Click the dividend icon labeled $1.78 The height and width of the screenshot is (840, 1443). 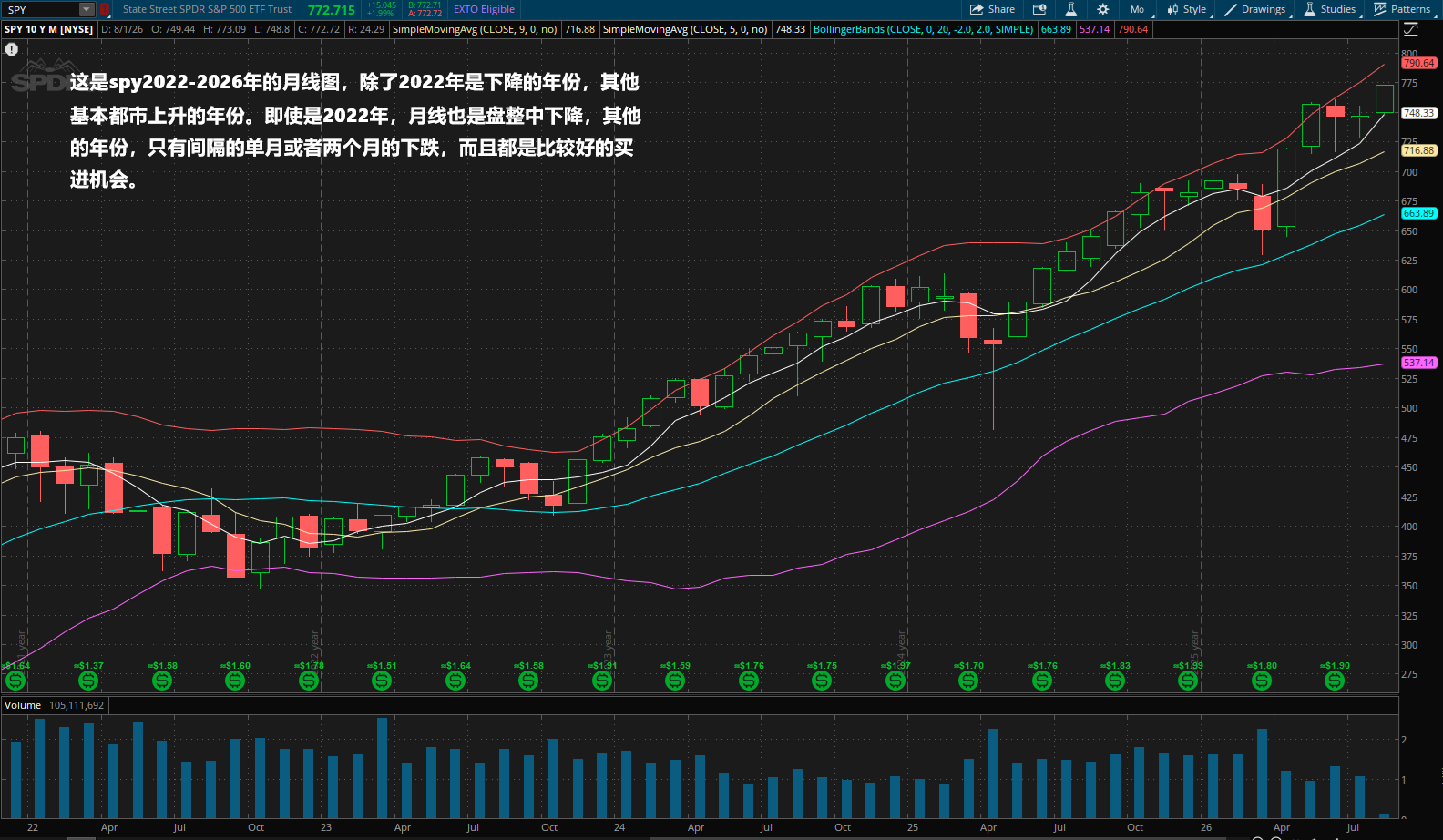pos(309,681)
